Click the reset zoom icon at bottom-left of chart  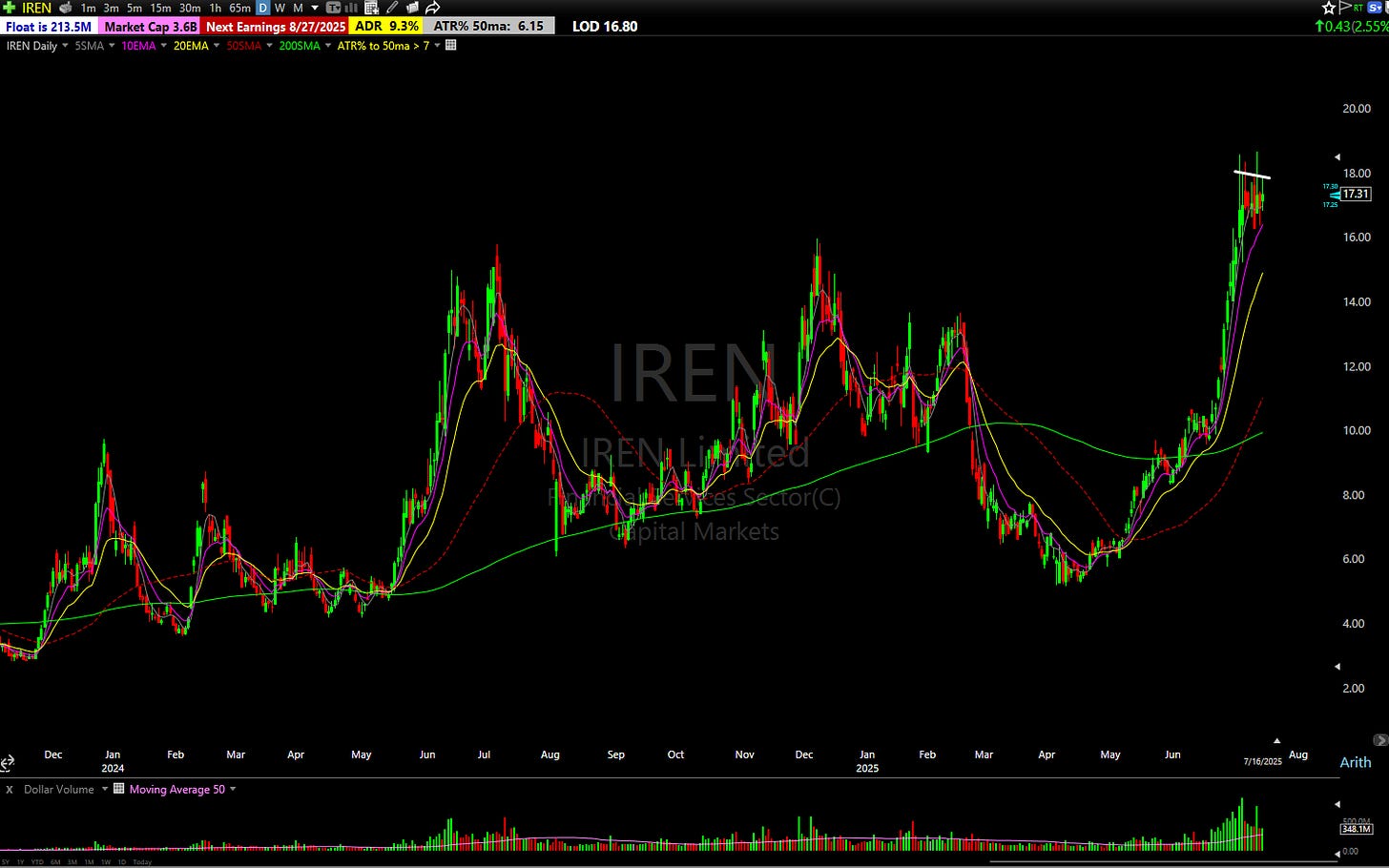[x=7, y=762]
